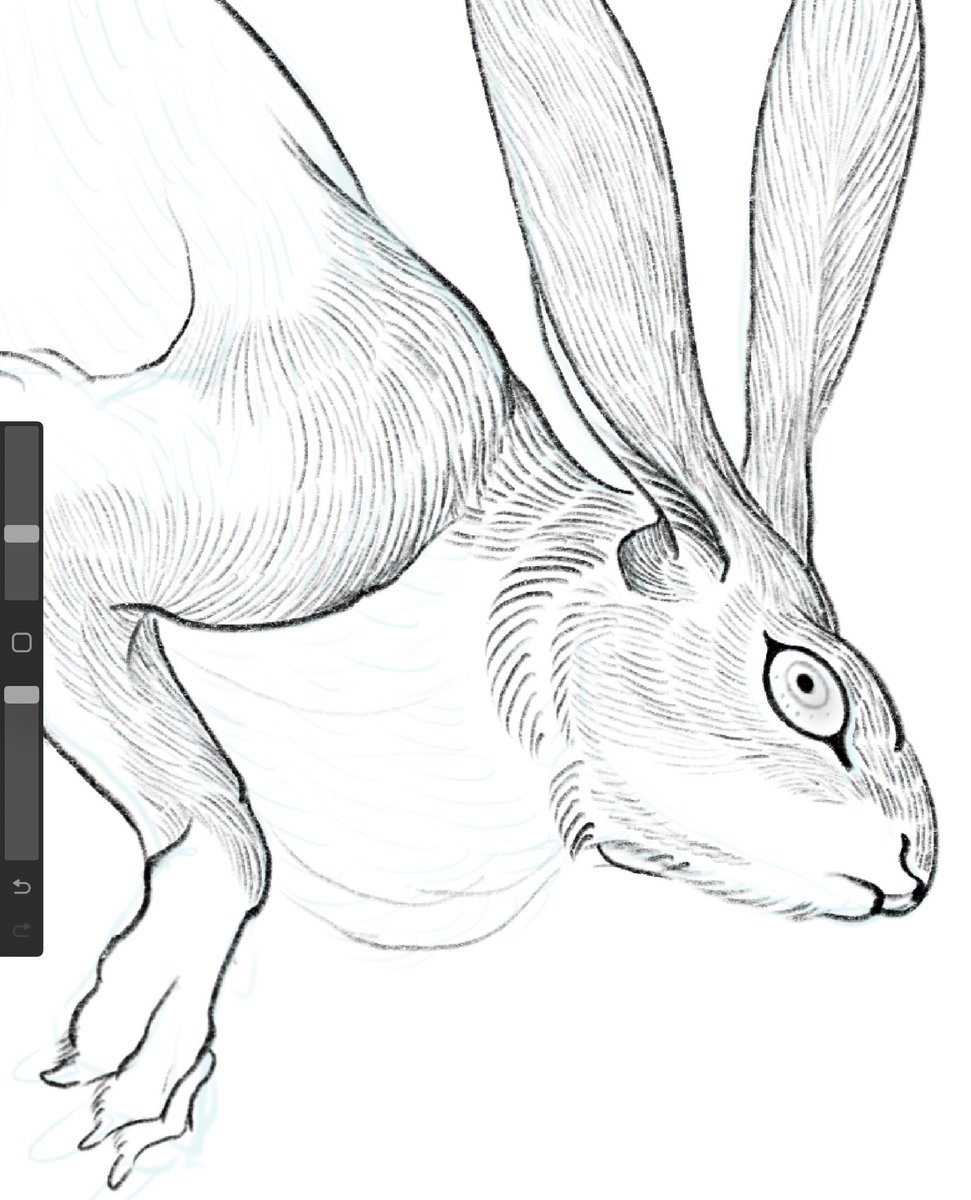The image size is (971, 1200).
Task: Tap the square modifier button between sliders
Action: tap(21, 643)
